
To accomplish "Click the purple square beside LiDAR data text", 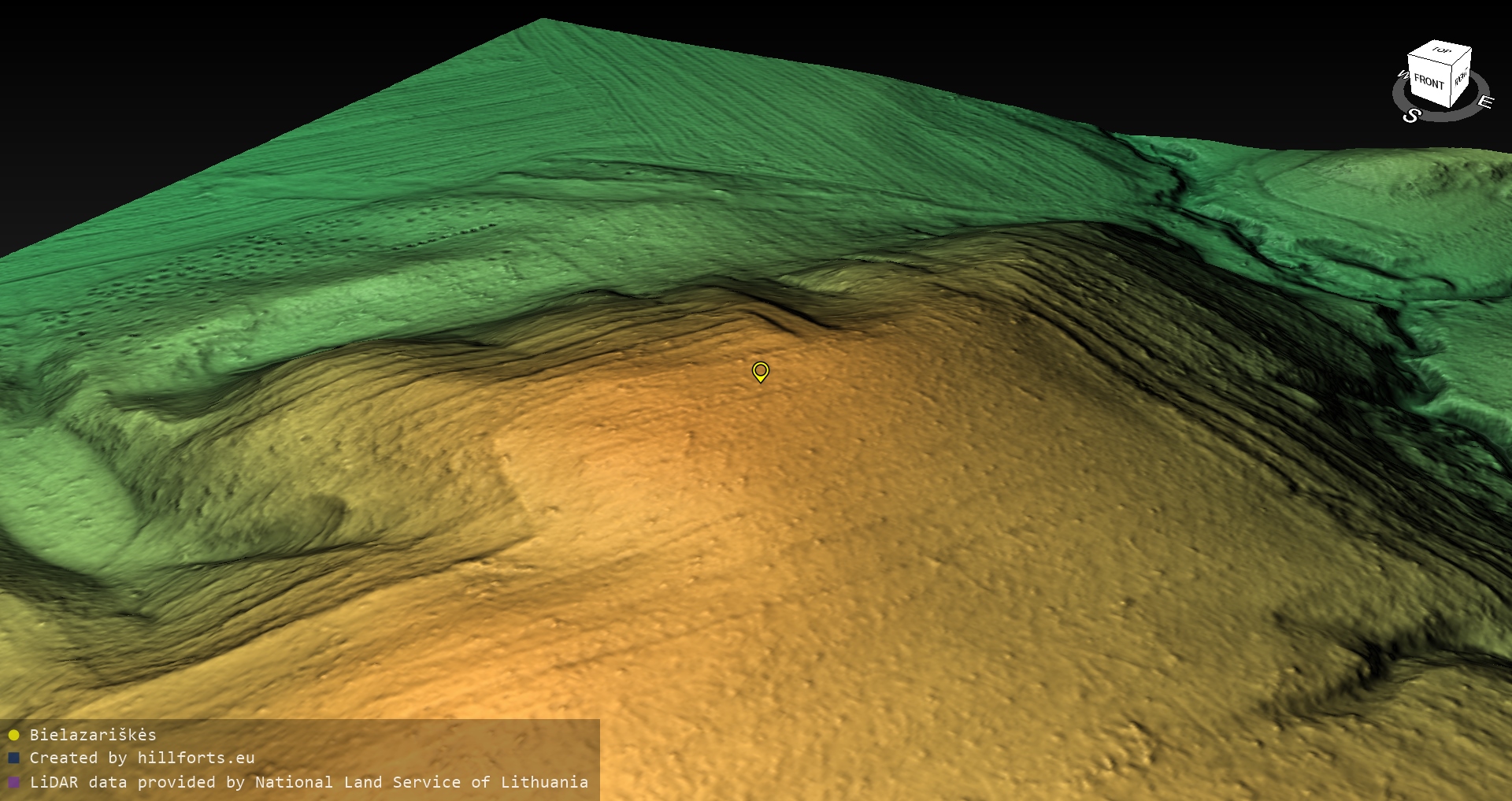I will 13,782.
